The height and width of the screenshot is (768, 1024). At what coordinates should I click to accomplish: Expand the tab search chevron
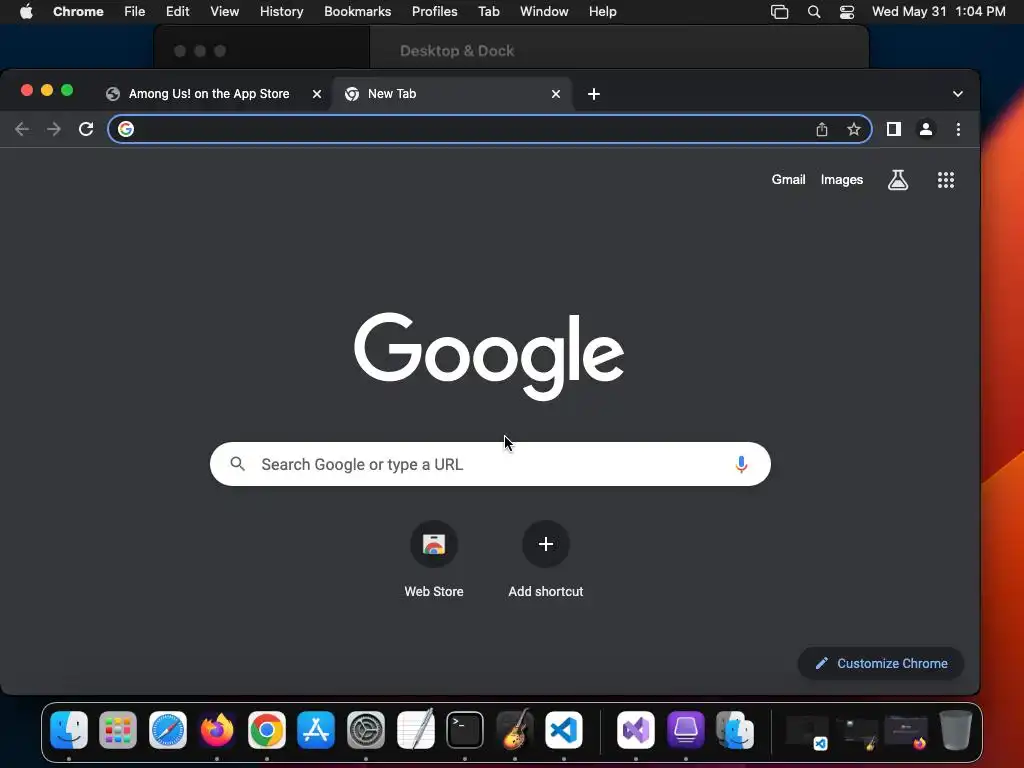point(958,94)
